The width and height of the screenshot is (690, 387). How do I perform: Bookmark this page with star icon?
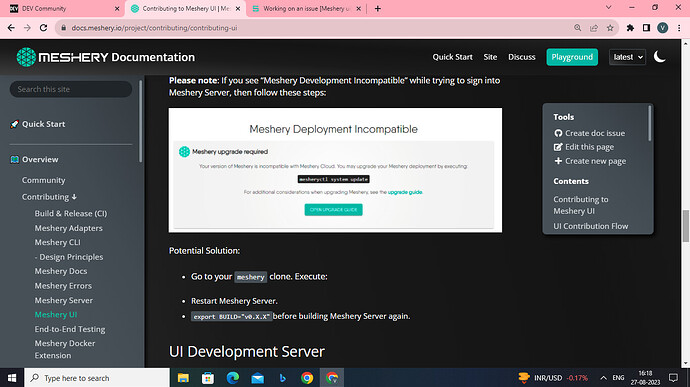[x=610, y=28]
